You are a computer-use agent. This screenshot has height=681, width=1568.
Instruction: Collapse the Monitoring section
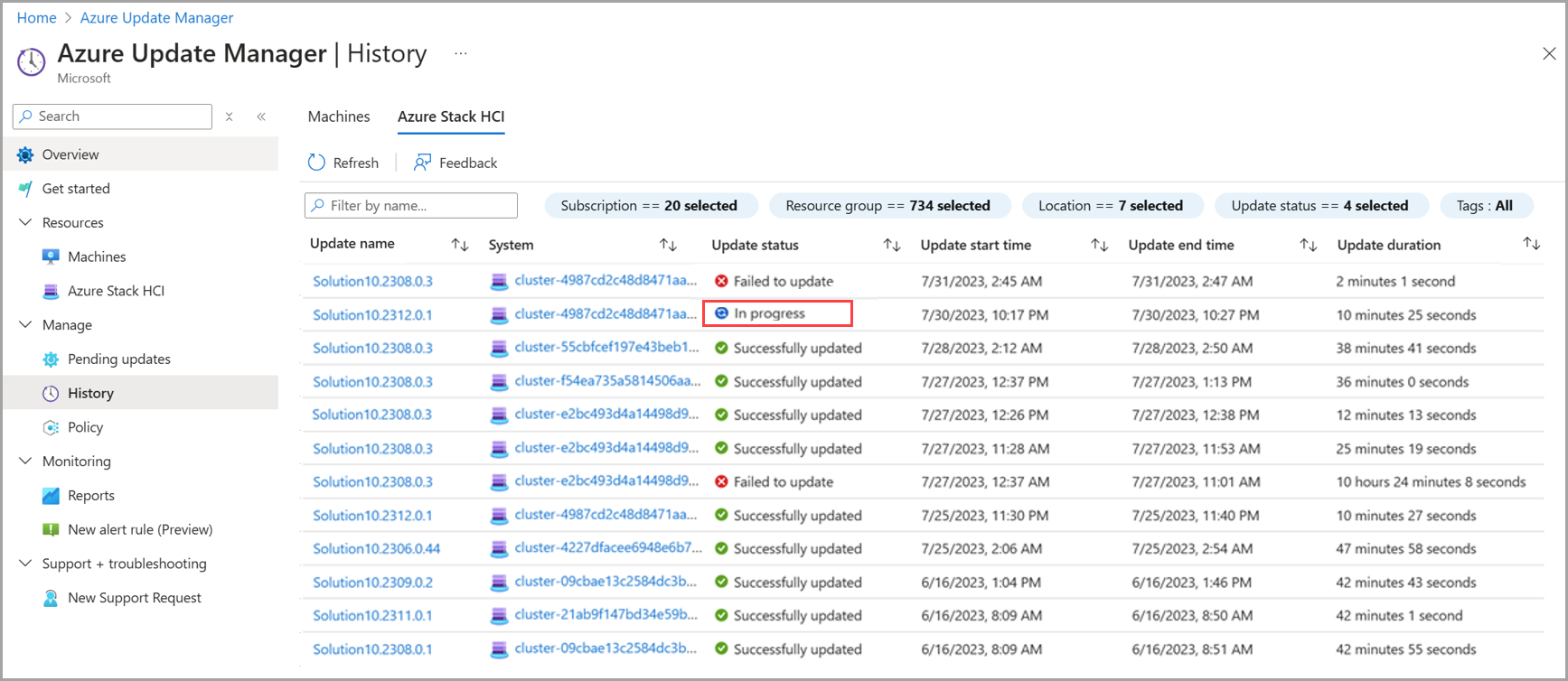[25, 461]
